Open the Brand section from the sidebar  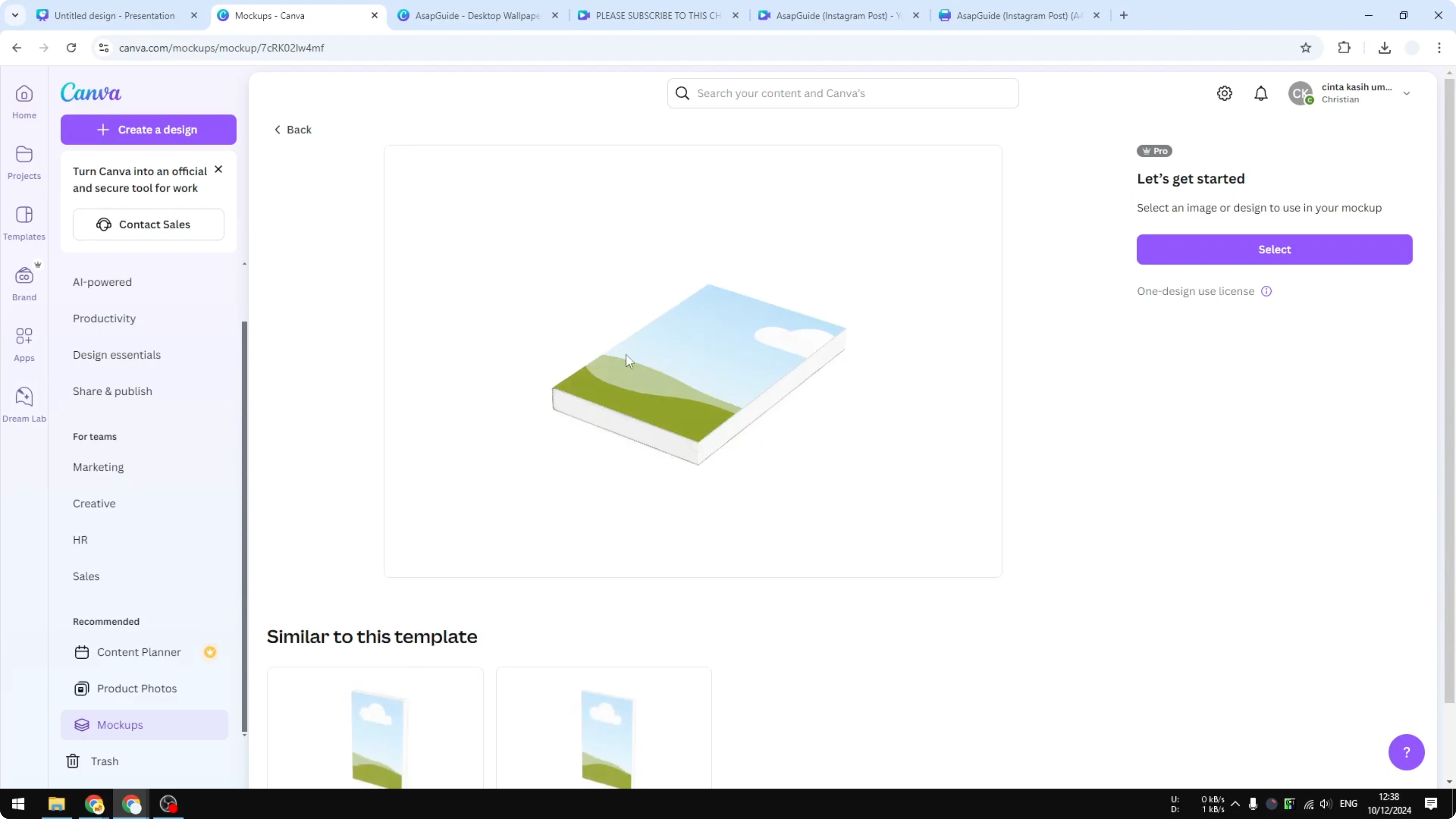(x=24, y=282)
